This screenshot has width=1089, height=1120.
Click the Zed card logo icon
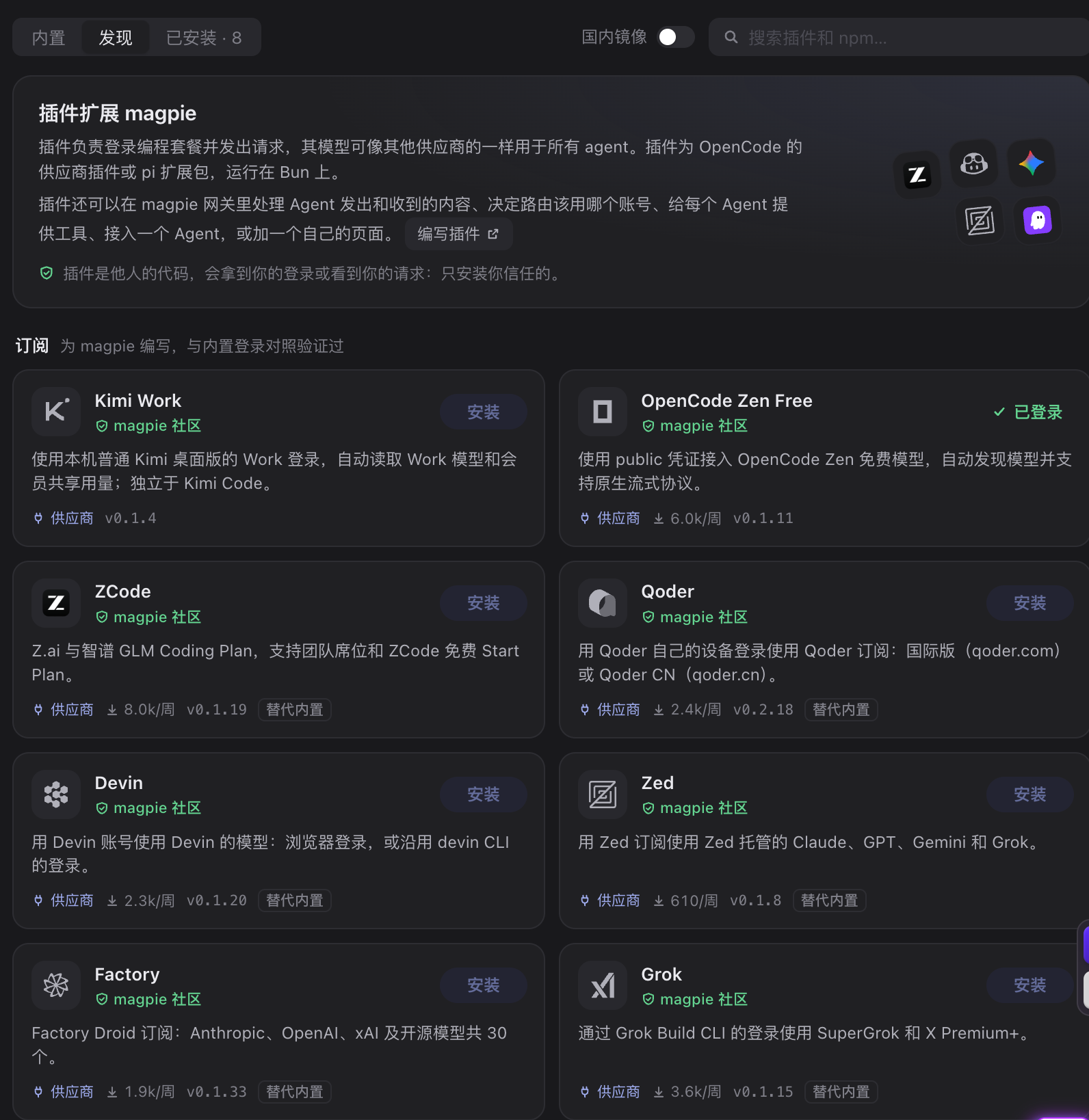point(603,795)
